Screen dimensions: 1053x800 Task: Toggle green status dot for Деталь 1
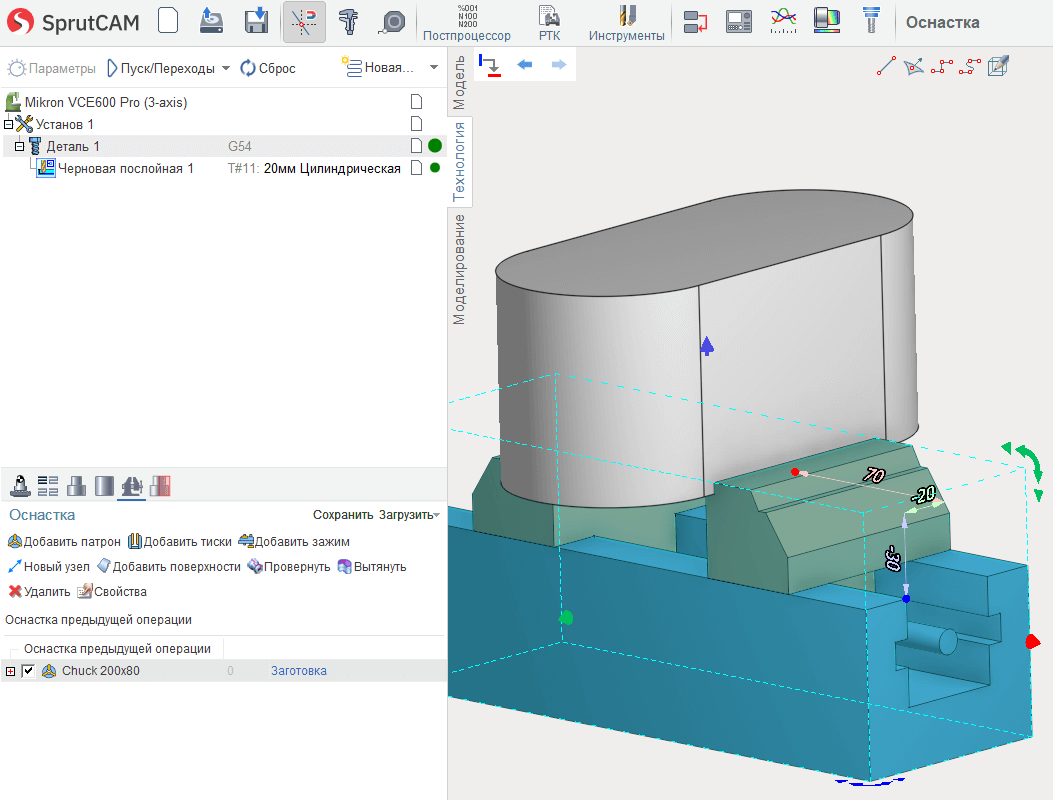point(435,146)
